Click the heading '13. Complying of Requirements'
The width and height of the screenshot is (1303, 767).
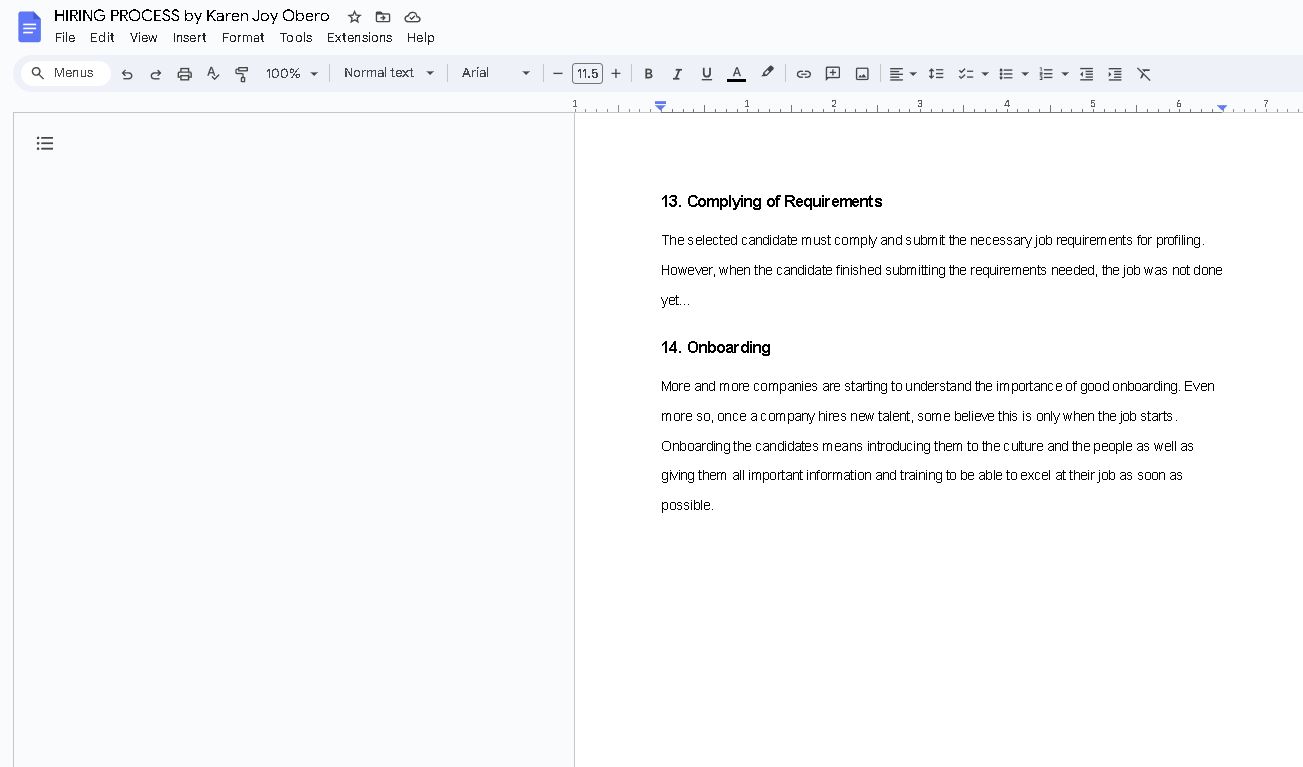[x=771, y=202]
